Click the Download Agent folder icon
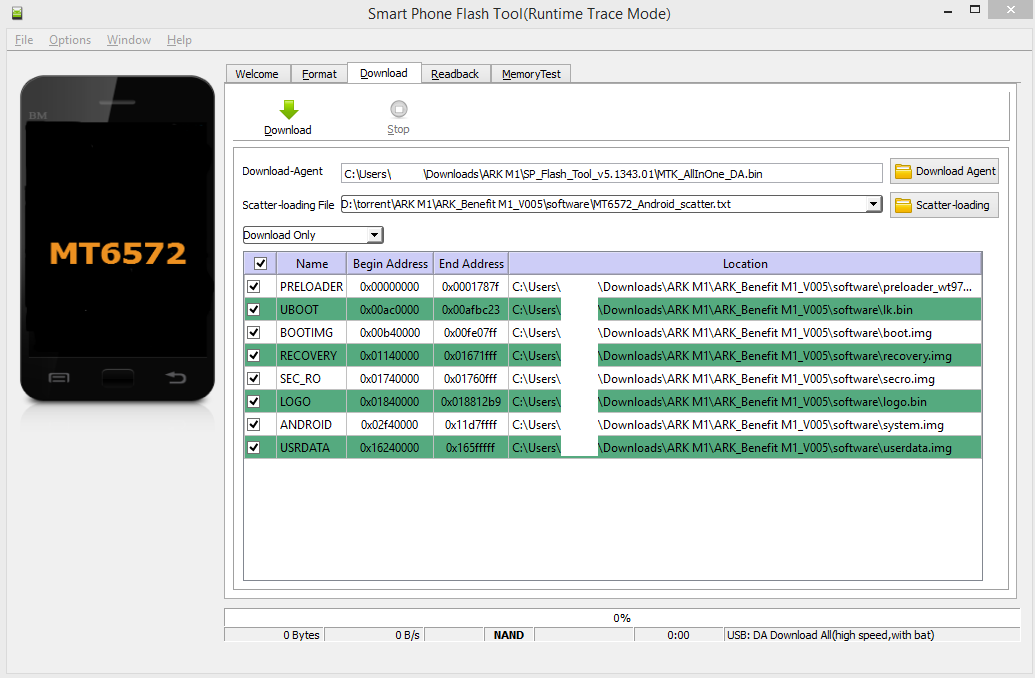1035x678 pixels. click(903, 171)
